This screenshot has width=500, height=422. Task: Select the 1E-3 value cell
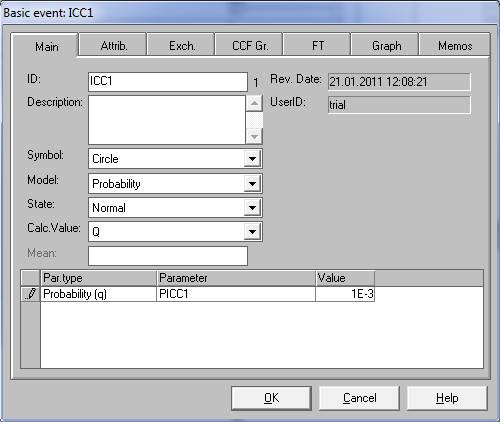(345, 294)
